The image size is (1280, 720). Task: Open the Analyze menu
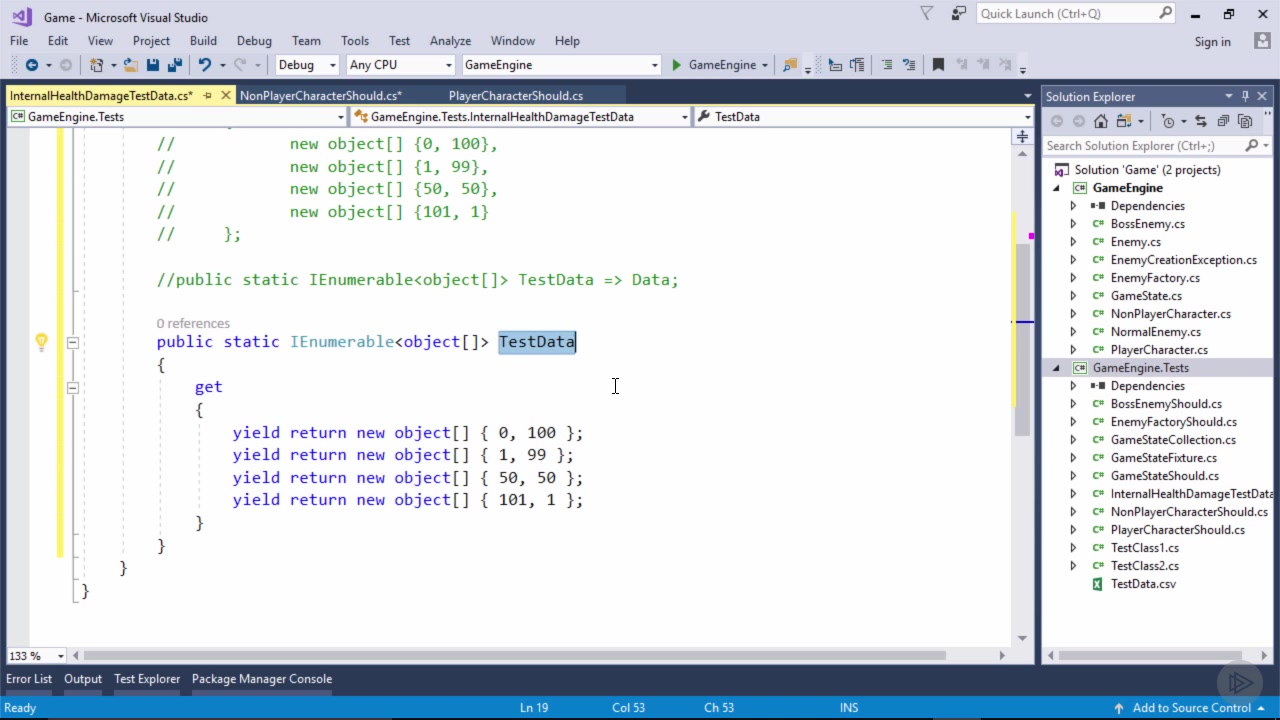pos(450,41)
